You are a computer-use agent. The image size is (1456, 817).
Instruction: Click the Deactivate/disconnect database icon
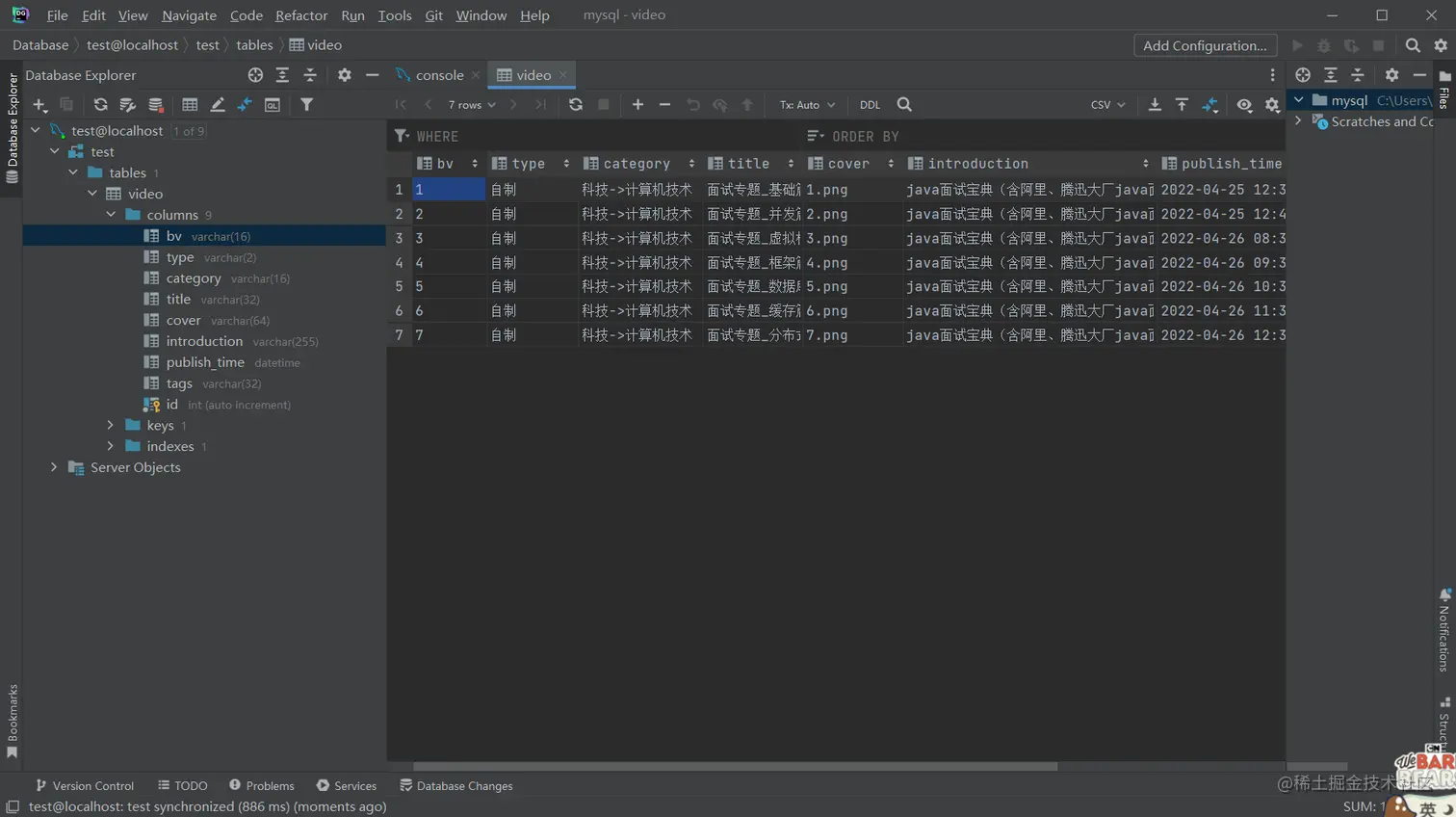[156, 105]
